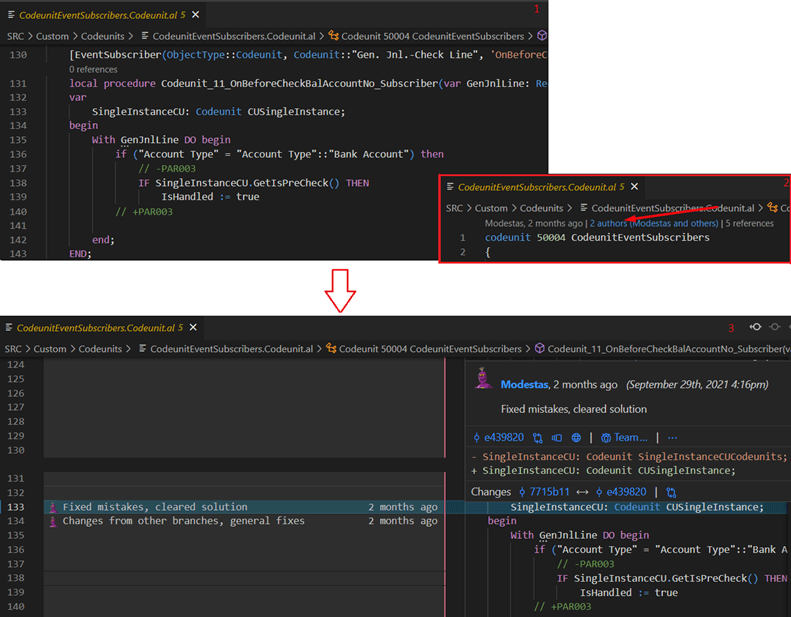
Task: Click '2 authors (Modestas and others)' code lens
Action: 654,223
